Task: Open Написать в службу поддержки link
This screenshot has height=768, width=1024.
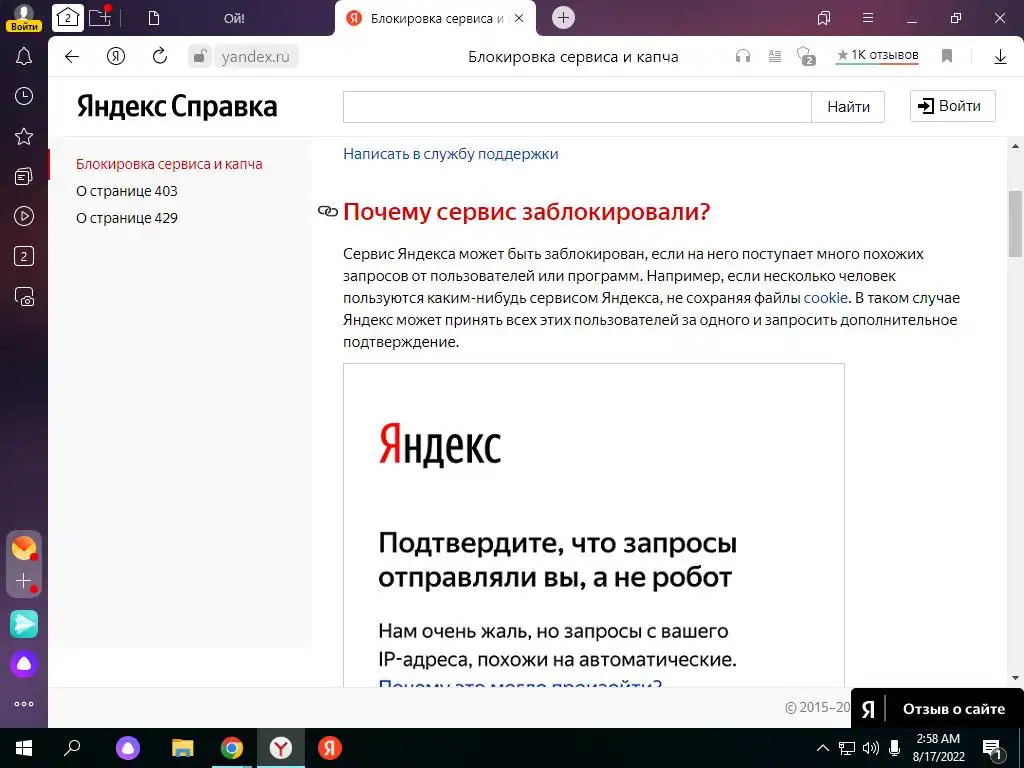Action: [x=451, y=154]
